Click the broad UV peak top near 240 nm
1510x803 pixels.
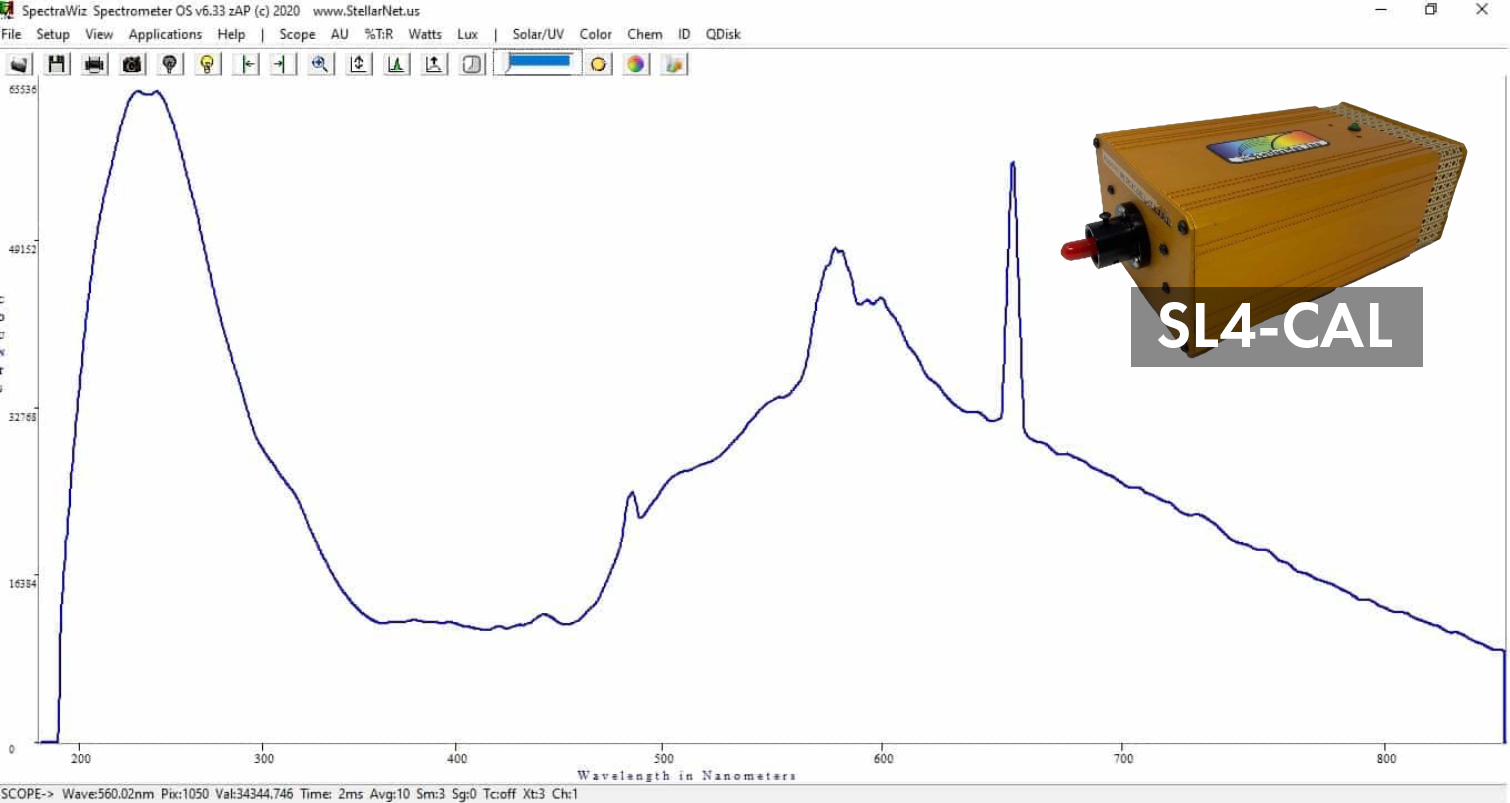pyautogui.click(x=147, y=93)
